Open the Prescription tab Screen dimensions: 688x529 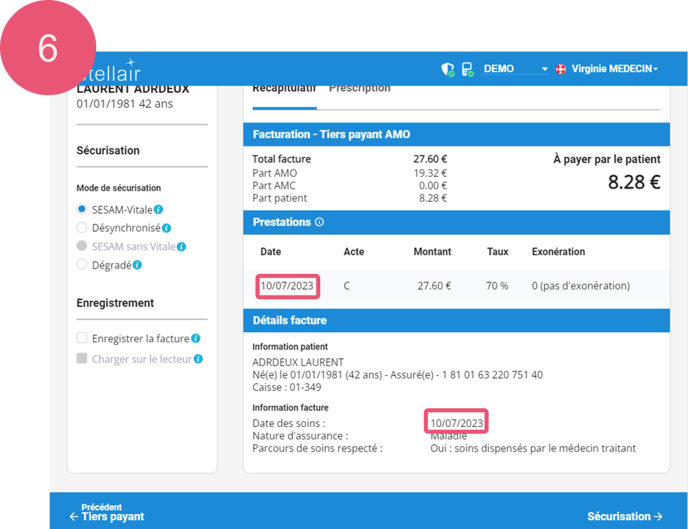click(360, 88)
